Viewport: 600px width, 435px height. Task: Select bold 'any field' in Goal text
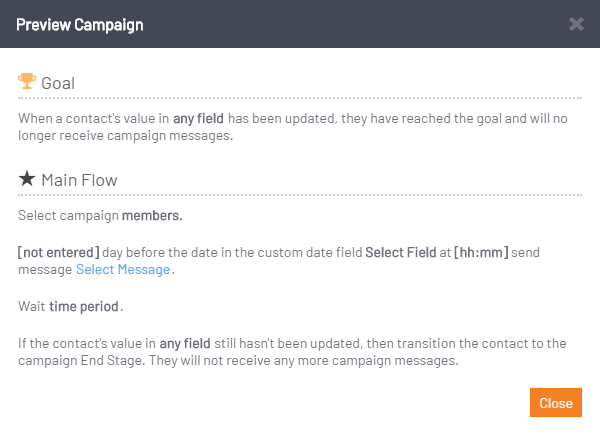click(198, 119)
